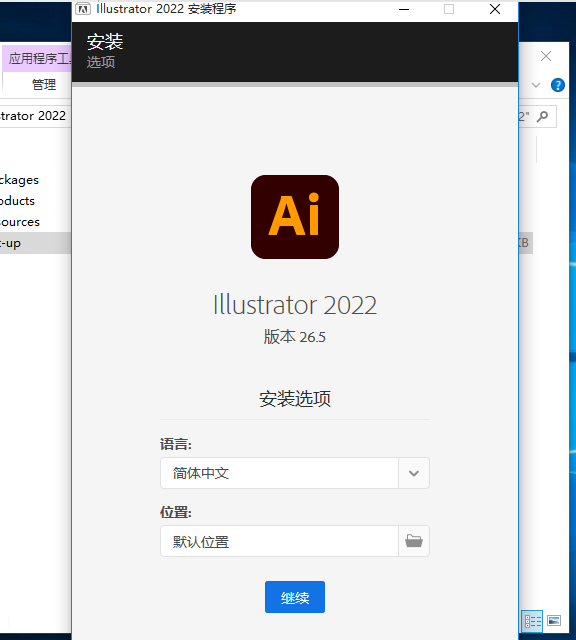Switch File Explorer to large icons view

coord(554,621)
